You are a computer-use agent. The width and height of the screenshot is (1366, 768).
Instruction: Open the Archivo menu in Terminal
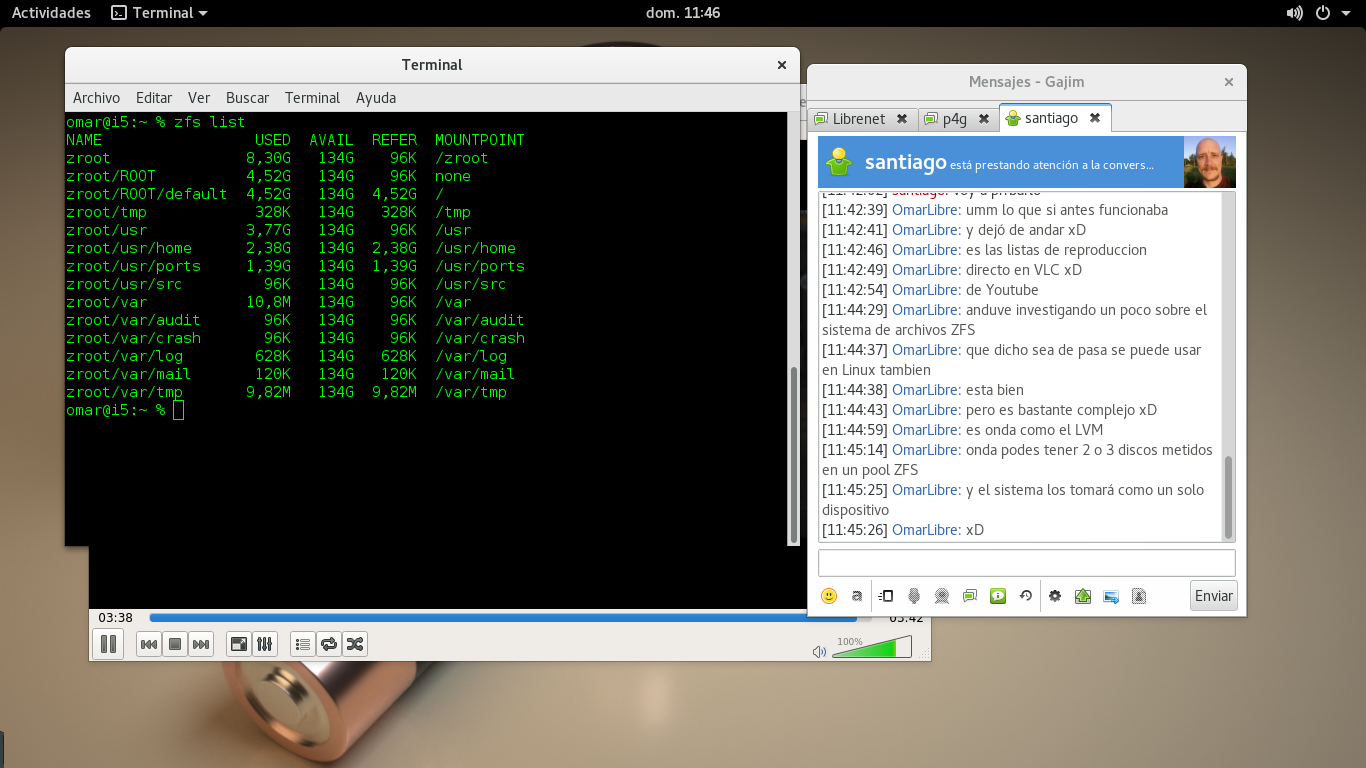click(x=96, y=98)
